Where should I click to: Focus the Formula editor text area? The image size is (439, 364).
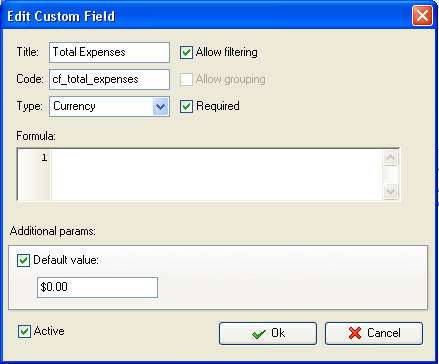(x=217, y=174)
